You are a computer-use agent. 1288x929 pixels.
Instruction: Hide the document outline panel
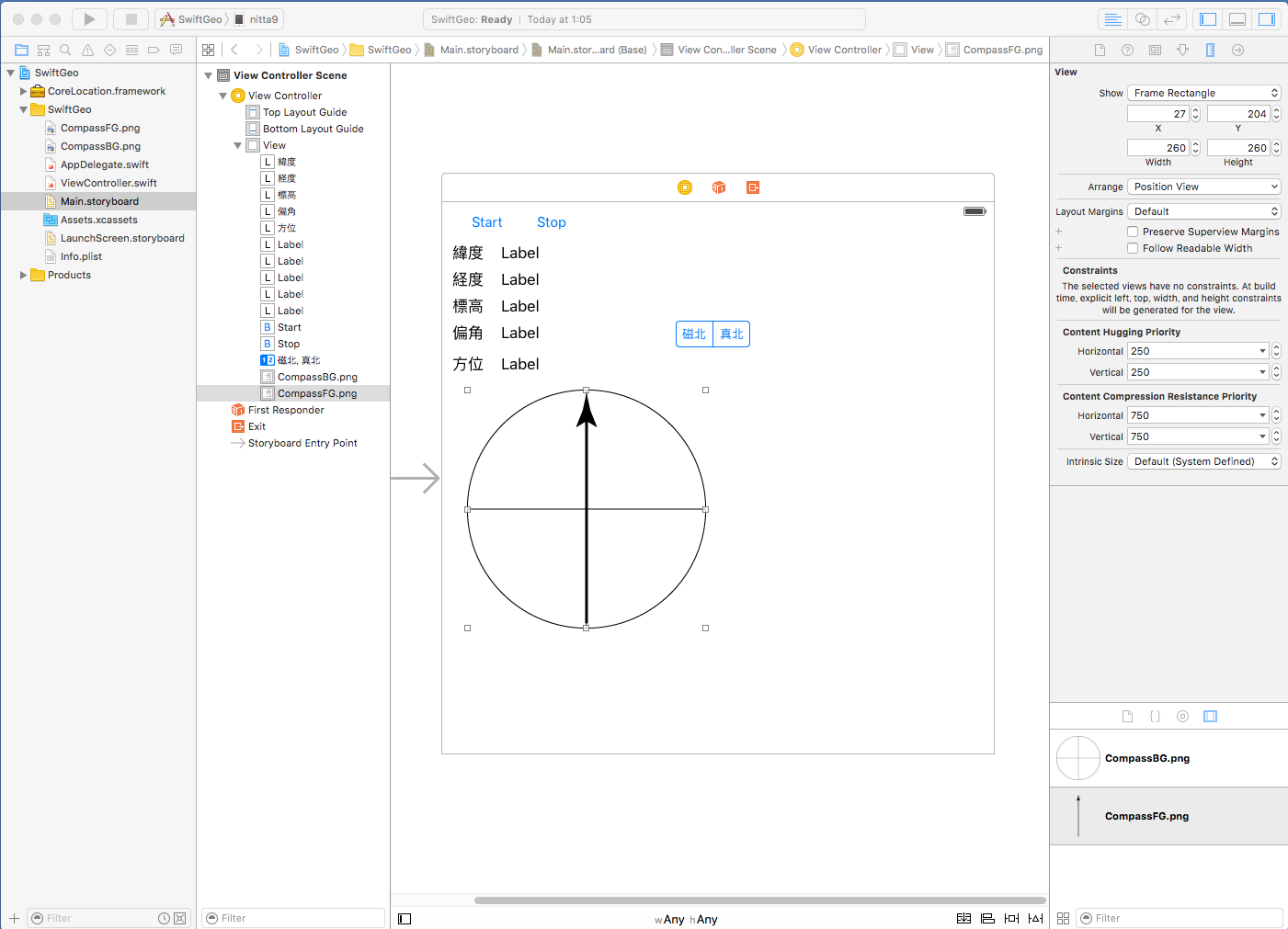point(405,918)
